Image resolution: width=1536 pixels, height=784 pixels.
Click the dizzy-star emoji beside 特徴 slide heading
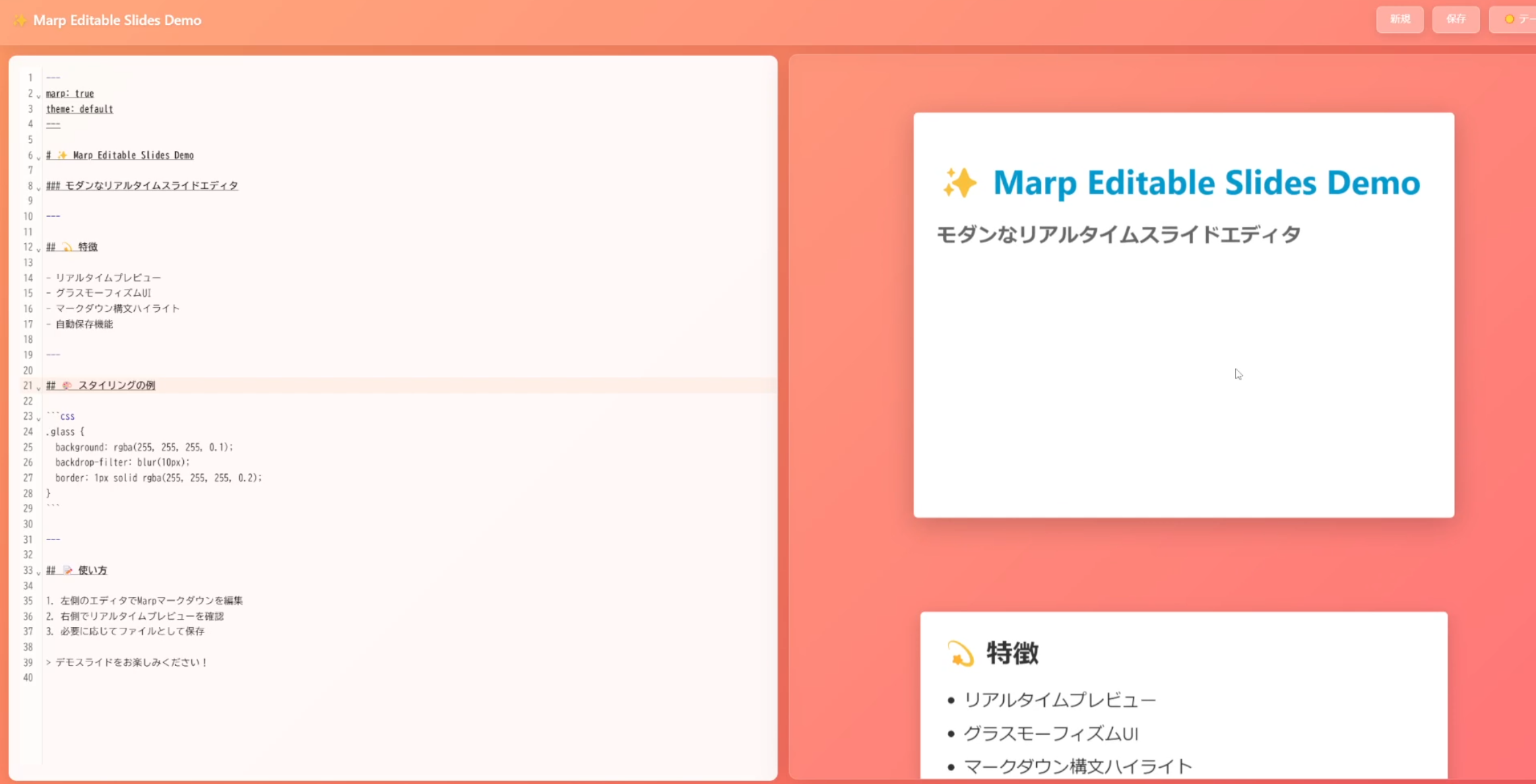(x=960, y=653)
